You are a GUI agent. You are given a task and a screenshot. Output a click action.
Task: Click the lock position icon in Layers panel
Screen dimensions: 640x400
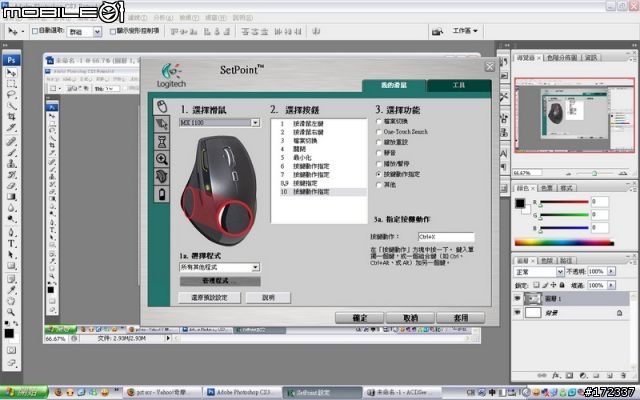[x=553, y=285]
